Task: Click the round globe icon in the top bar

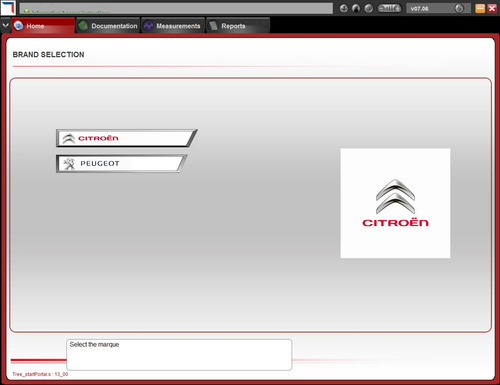Action: (368, 8)
